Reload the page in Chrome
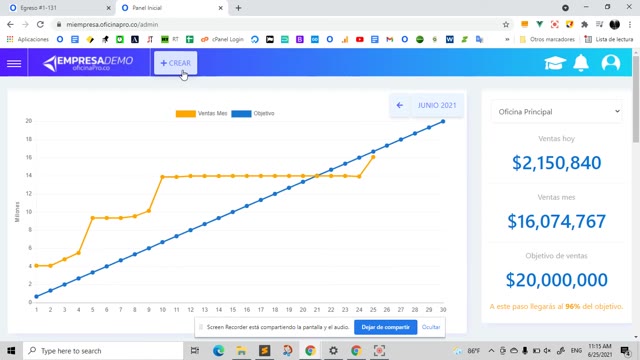 click(x=40, y=24)
